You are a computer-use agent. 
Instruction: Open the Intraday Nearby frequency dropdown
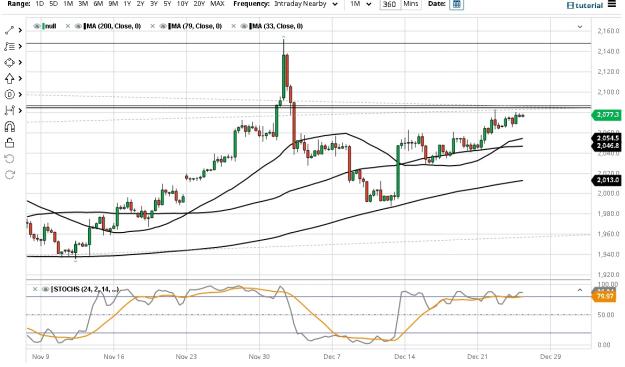[306, 4]
